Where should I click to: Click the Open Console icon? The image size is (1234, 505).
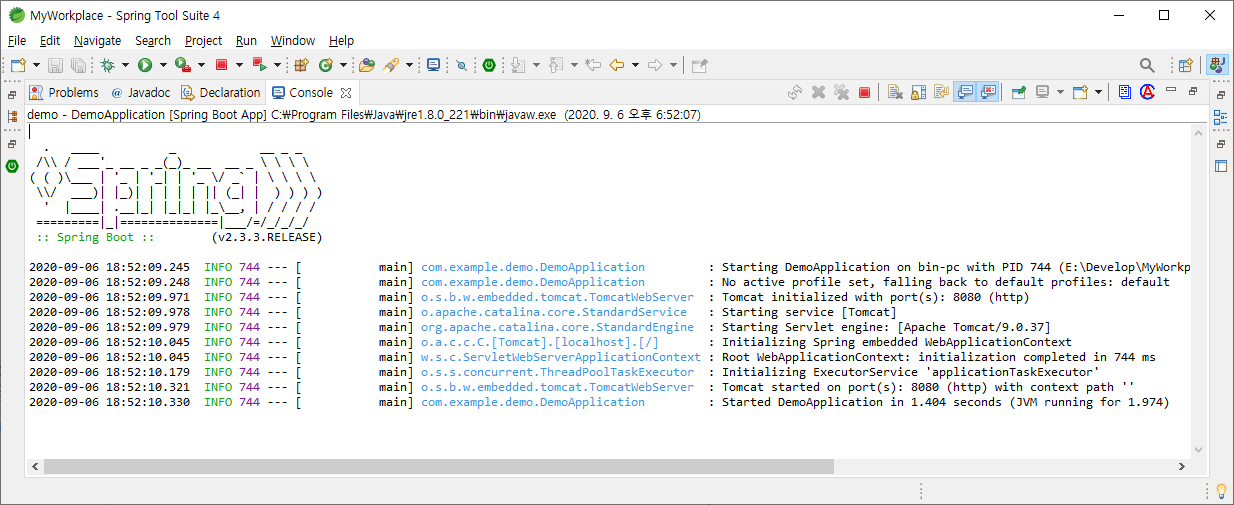click(1080, 92)
